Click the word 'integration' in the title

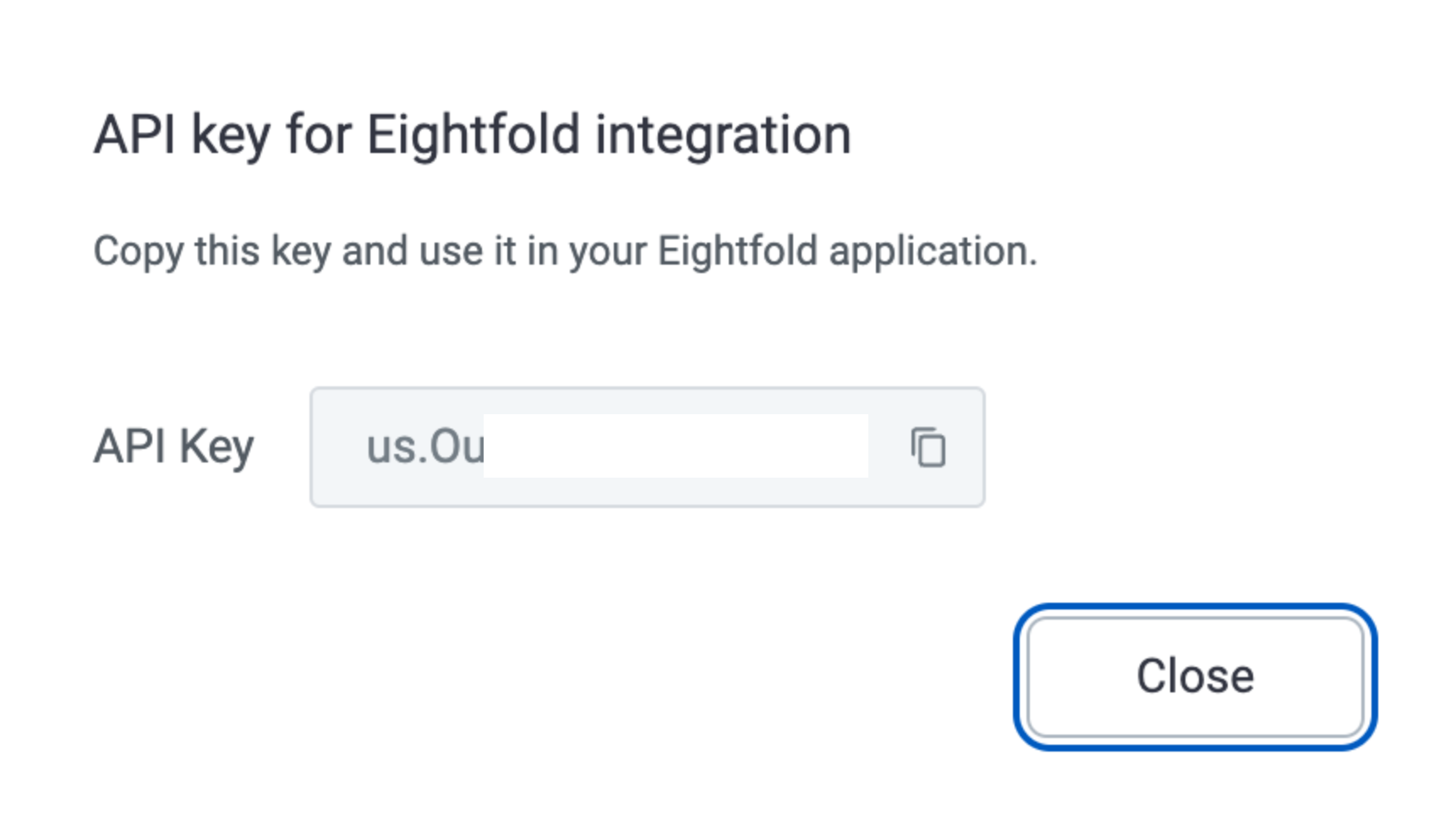723,135
